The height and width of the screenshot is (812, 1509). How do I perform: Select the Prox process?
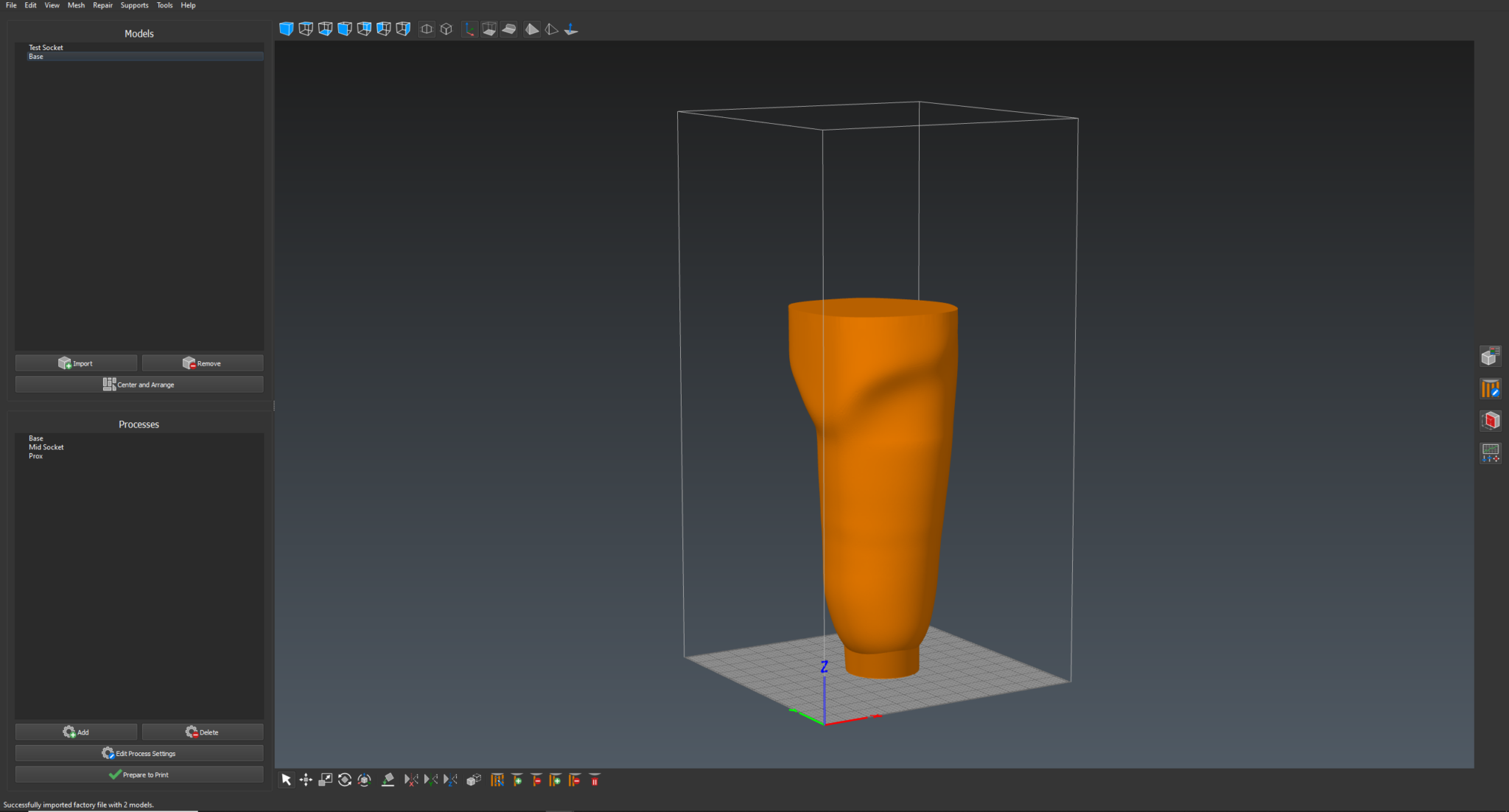[35, 455]
